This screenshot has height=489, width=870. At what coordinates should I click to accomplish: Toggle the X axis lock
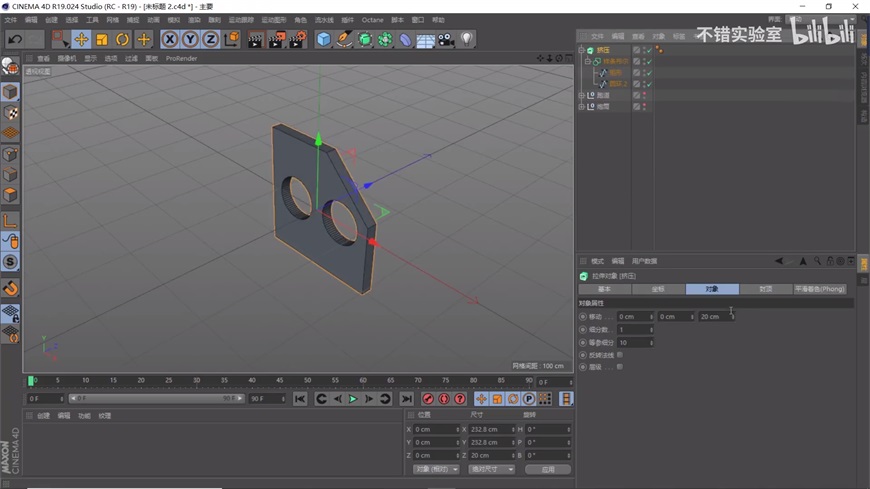point(170,40)
